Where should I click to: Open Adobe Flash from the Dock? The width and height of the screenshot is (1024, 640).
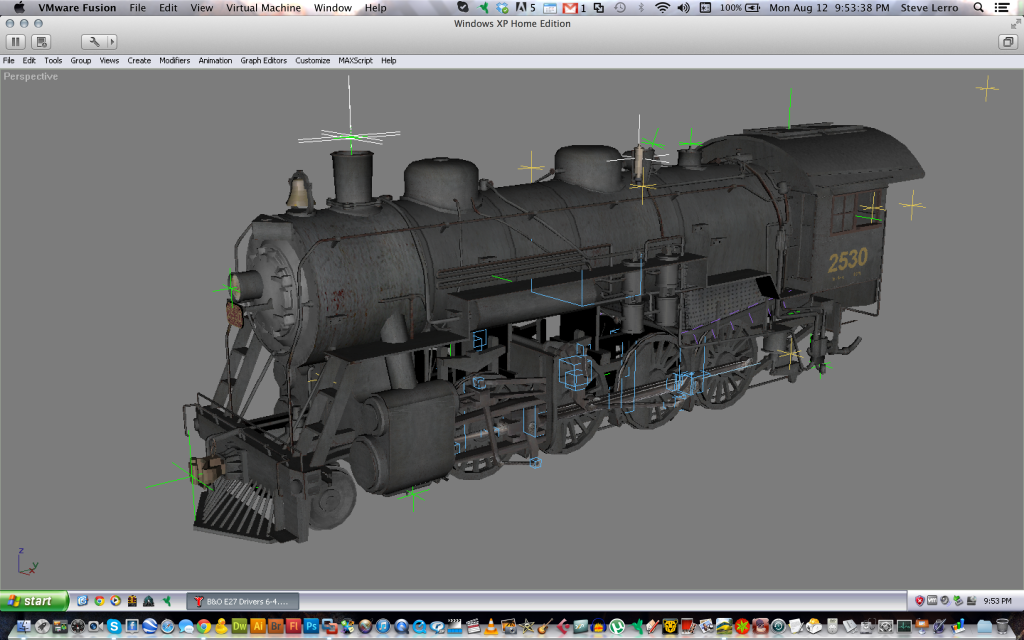coord(293,626)
